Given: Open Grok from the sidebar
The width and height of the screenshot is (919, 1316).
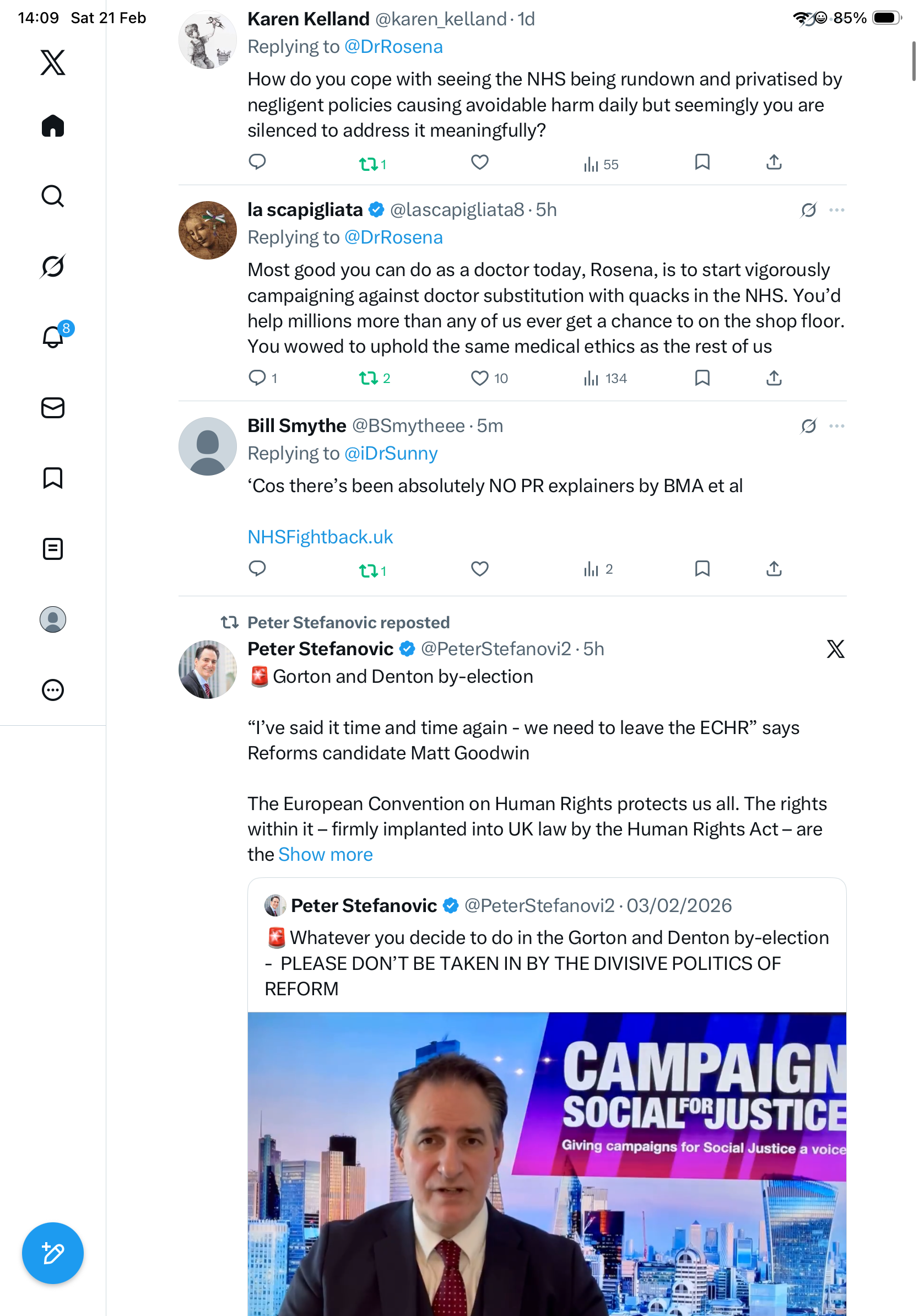Looking at the screenshot, I should click(x=53, y=267).
